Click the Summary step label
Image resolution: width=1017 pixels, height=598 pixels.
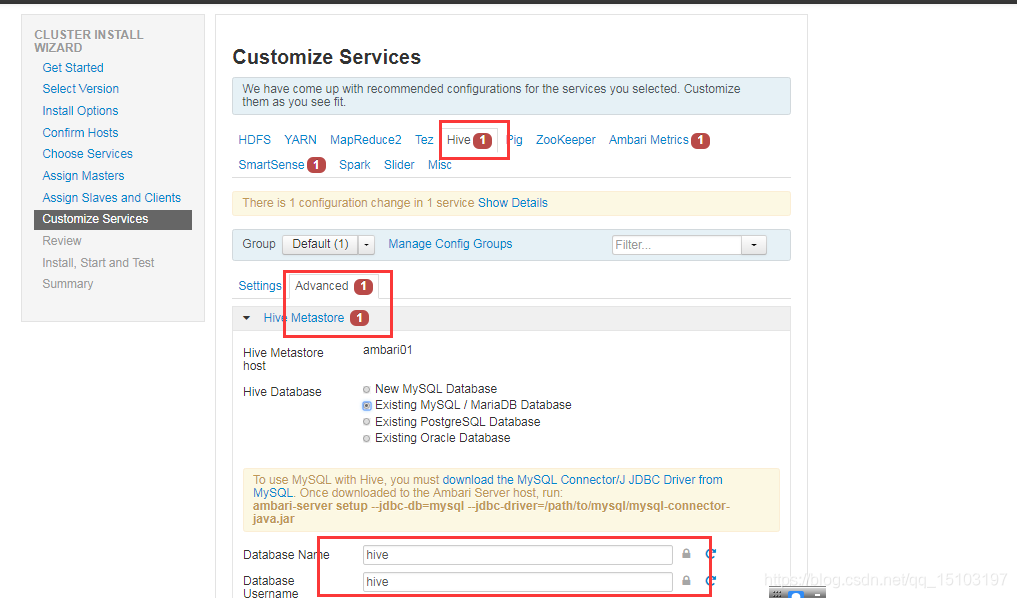pyautogui.click(x=67, y=283)
